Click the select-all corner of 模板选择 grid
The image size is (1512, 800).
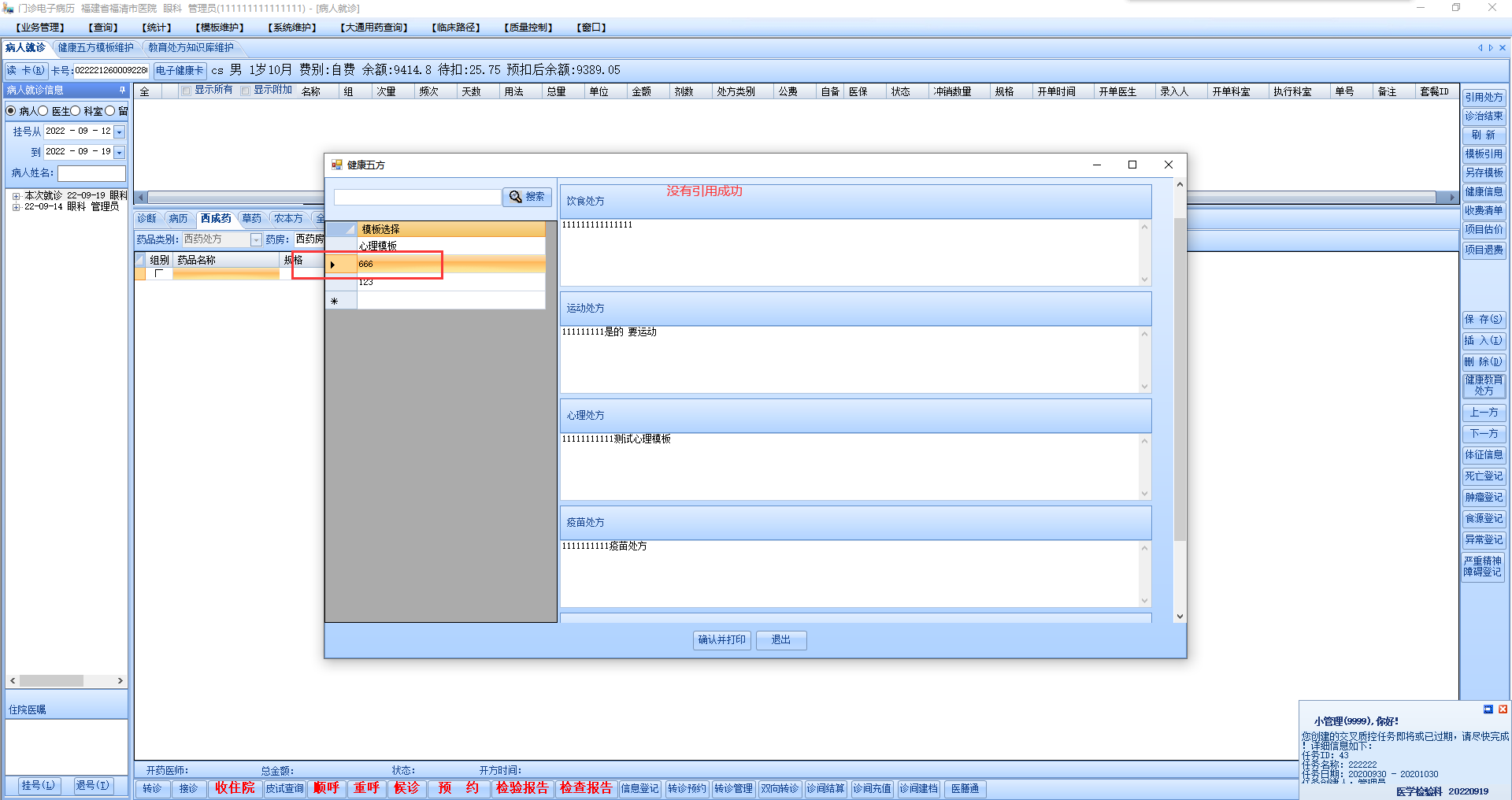click(341, 229)
